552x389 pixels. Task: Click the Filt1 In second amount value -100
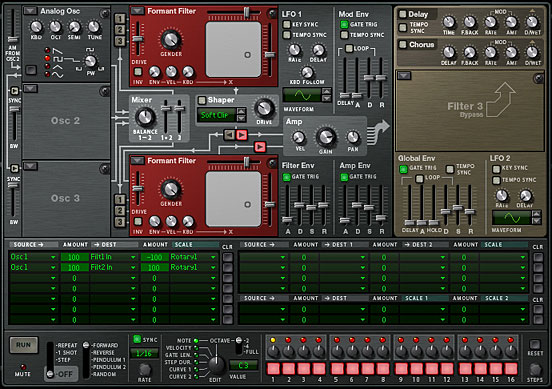coord(154,257)
